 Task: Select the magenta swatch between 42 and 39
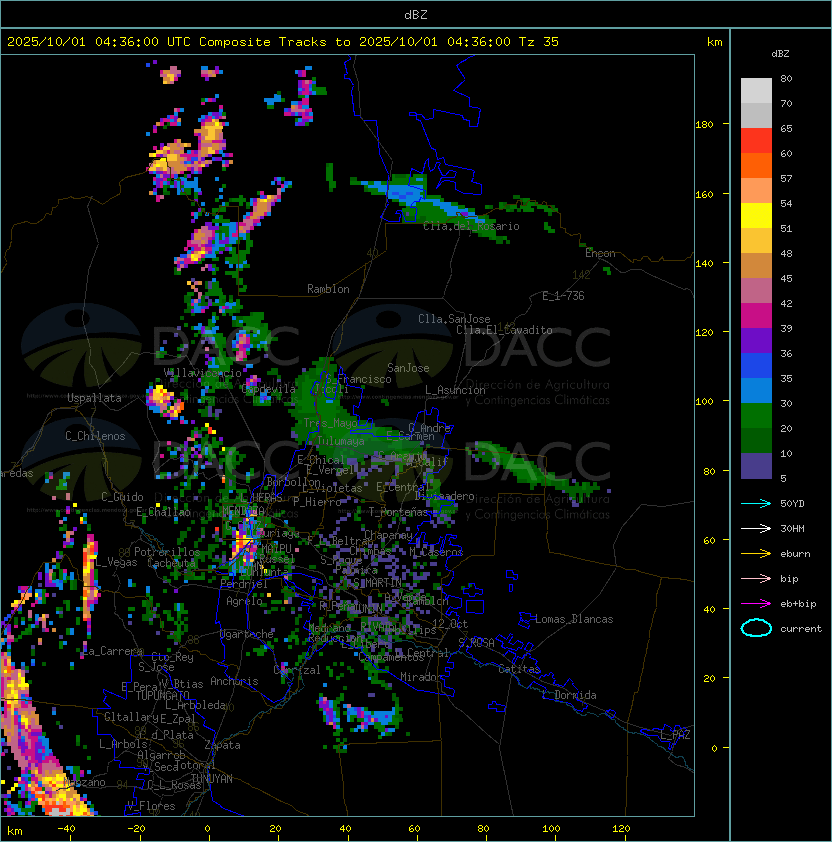756,316
